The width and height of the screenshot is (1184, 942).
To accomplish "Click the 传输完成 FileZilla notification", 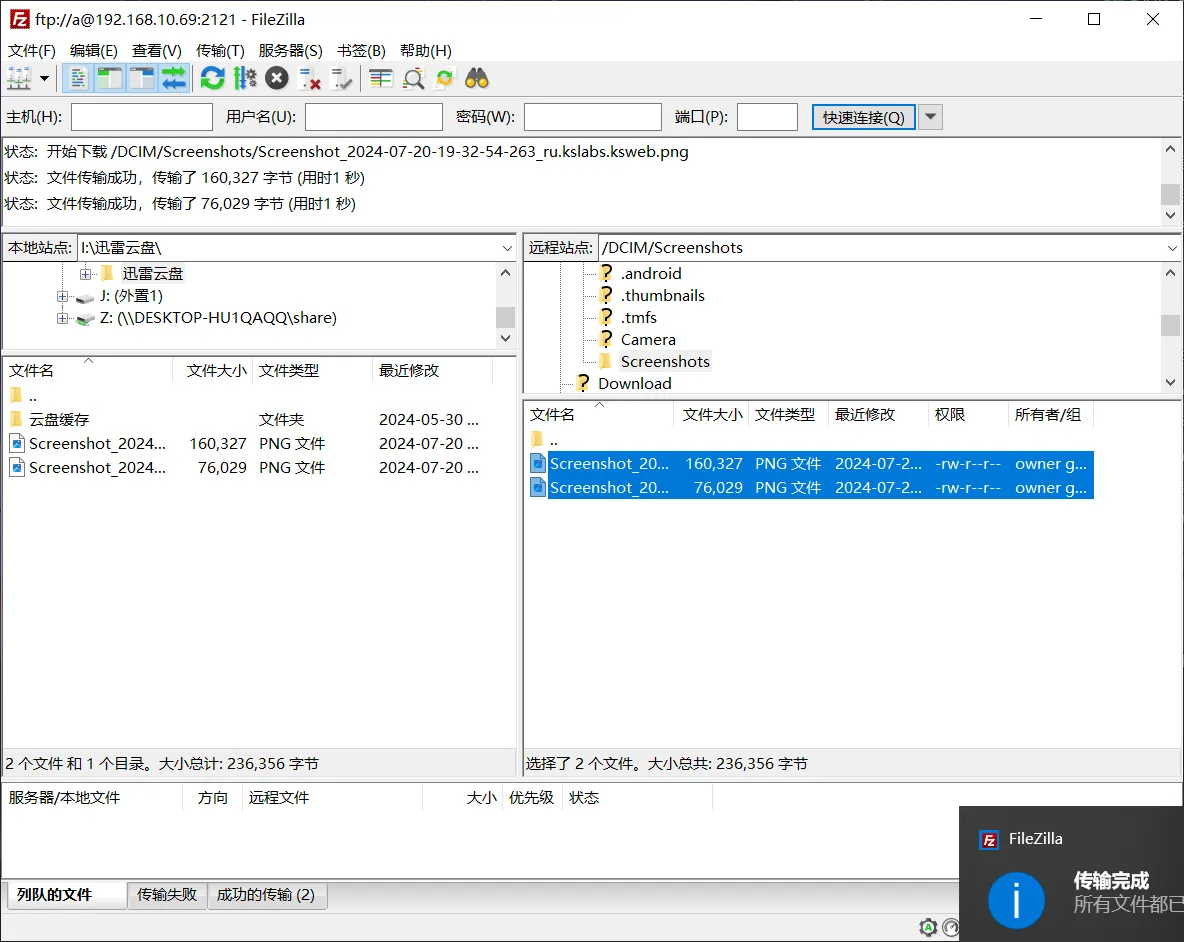I will pos(1071,873).
